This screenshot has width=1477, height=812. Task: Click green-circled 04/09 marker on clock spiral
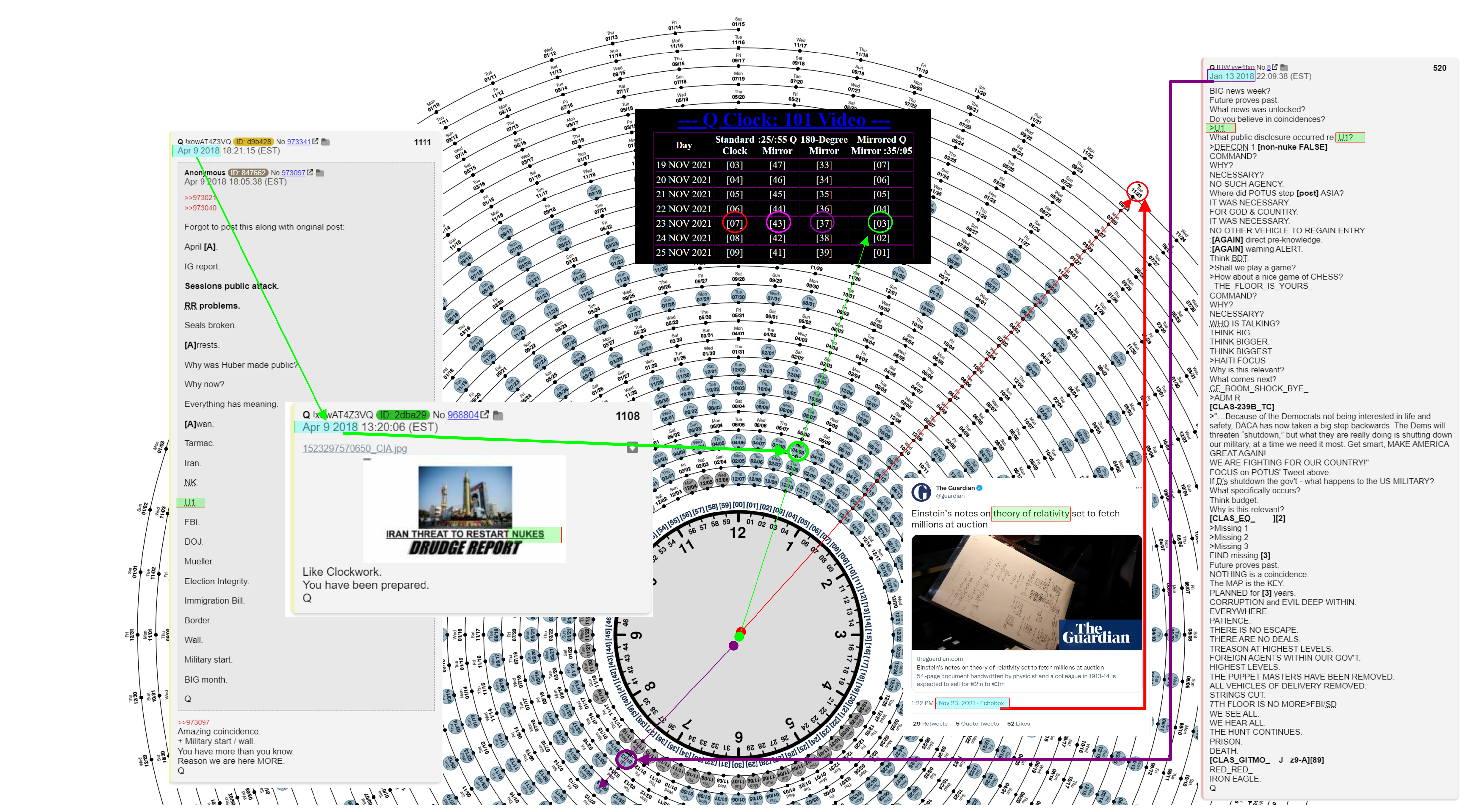click(797, 451)
